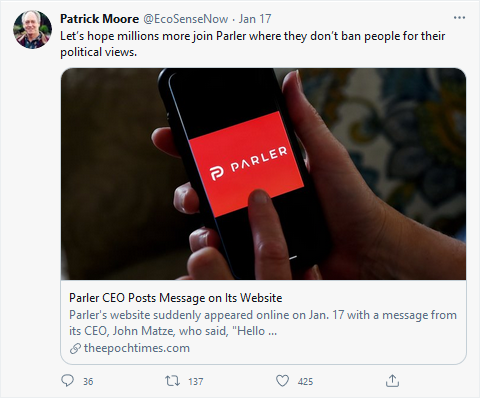The width and height of the screenshot is (481, 398).
Task: Click the chain link icon beside theepochtimes.com
Action: click(75, 349)
